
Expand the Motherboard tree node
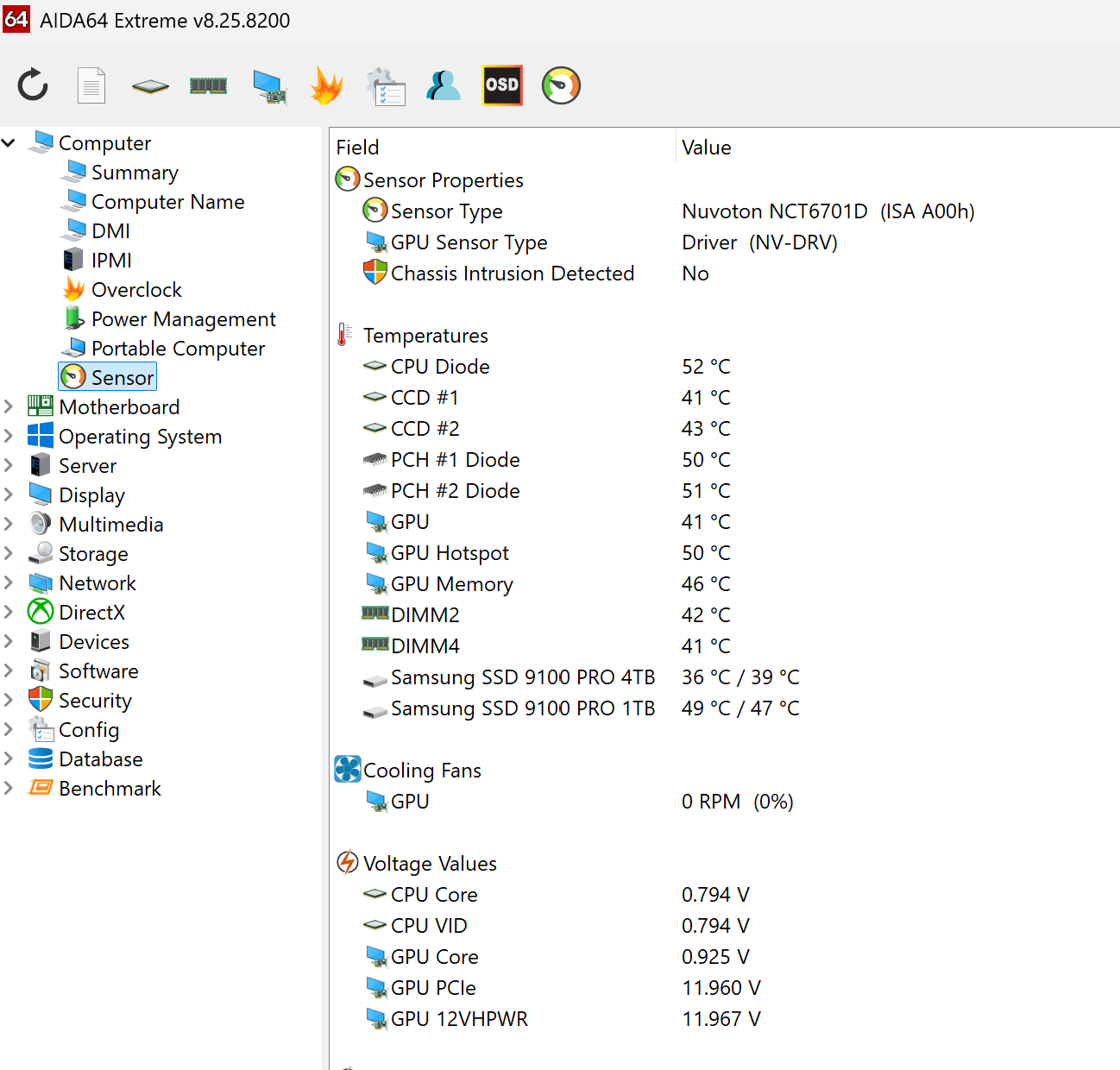click(x=9, y=406)
